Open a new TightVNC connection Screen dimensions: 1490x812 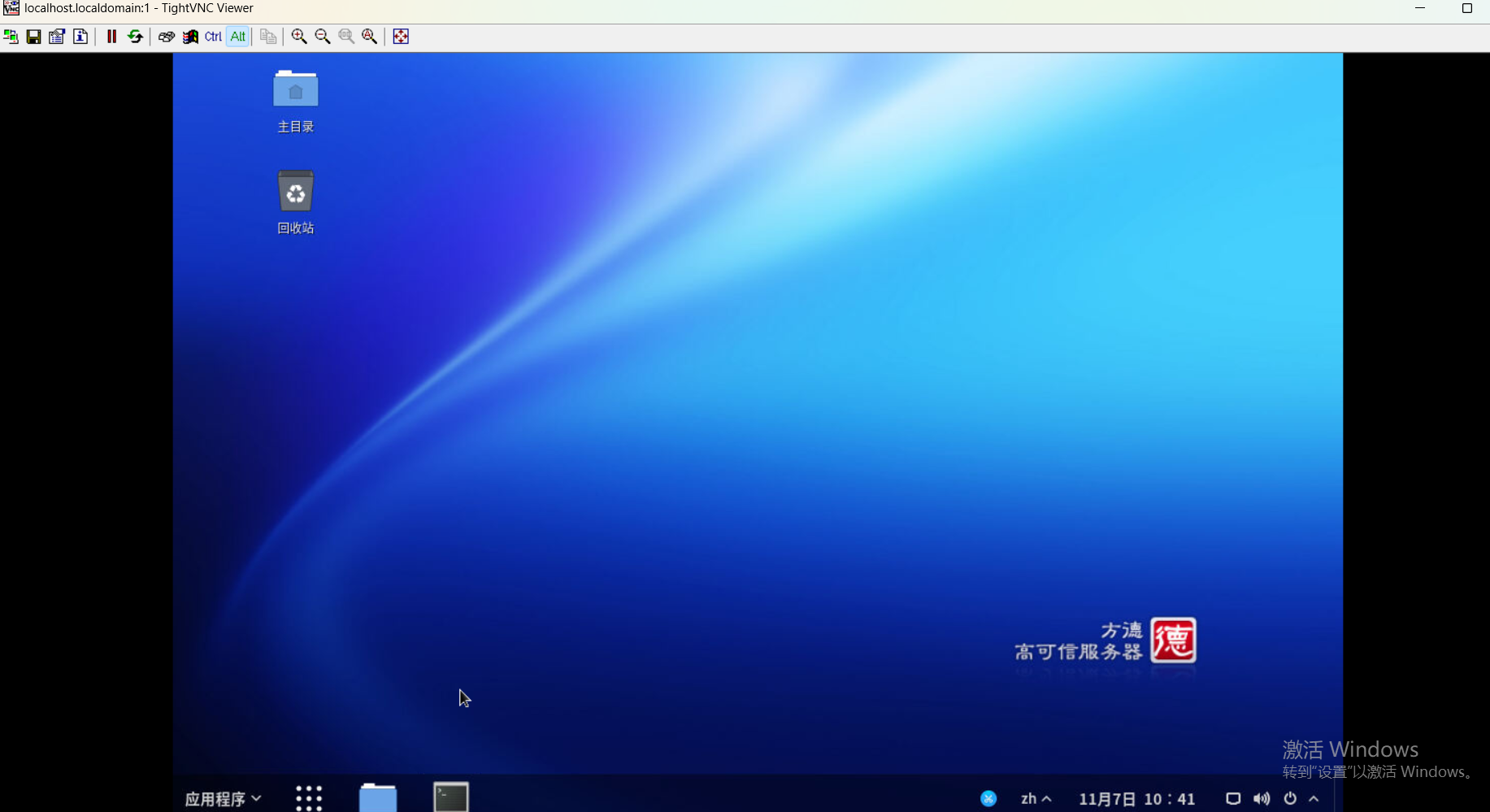coord(11,36)
